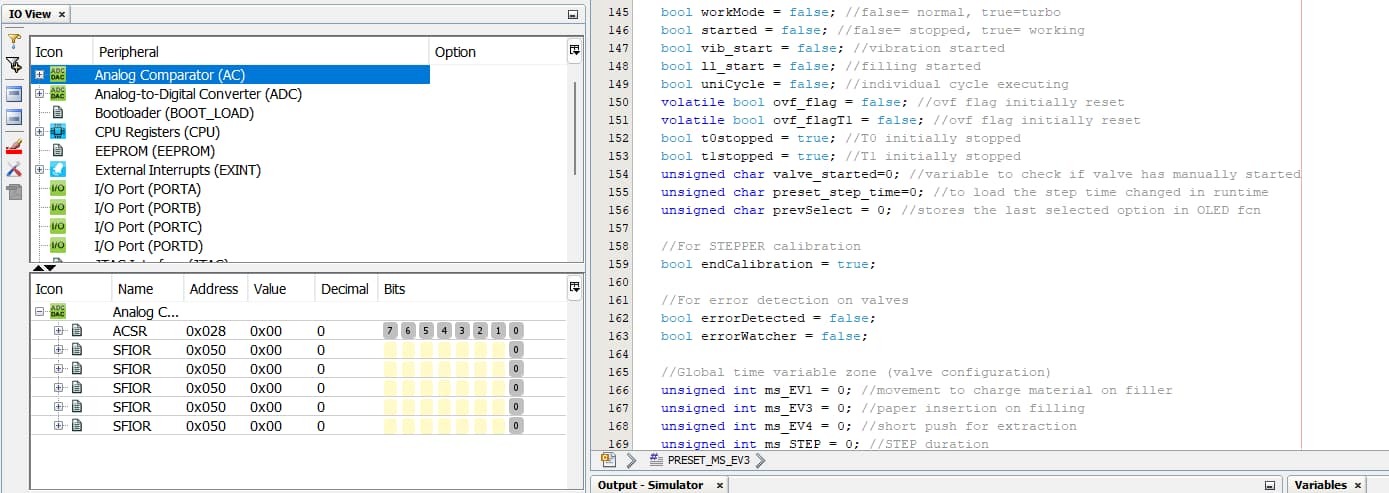Toggle bit 0 of the ACSR register
Image resolution: width=1389 pixels, height=493 pixels.
[515, 331]
